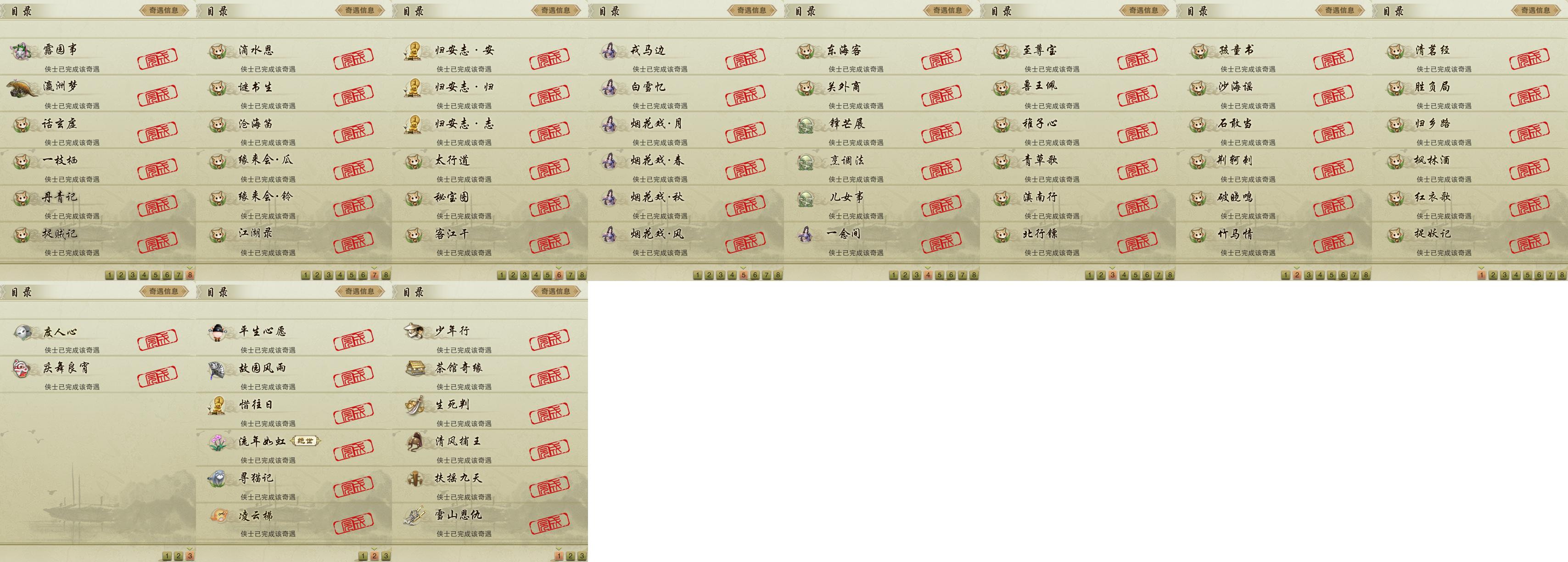Viewport: 1568px width, 562px height.
Task: Select the lizard icon beside 瀛洲梦
Action: coord(22,88)
